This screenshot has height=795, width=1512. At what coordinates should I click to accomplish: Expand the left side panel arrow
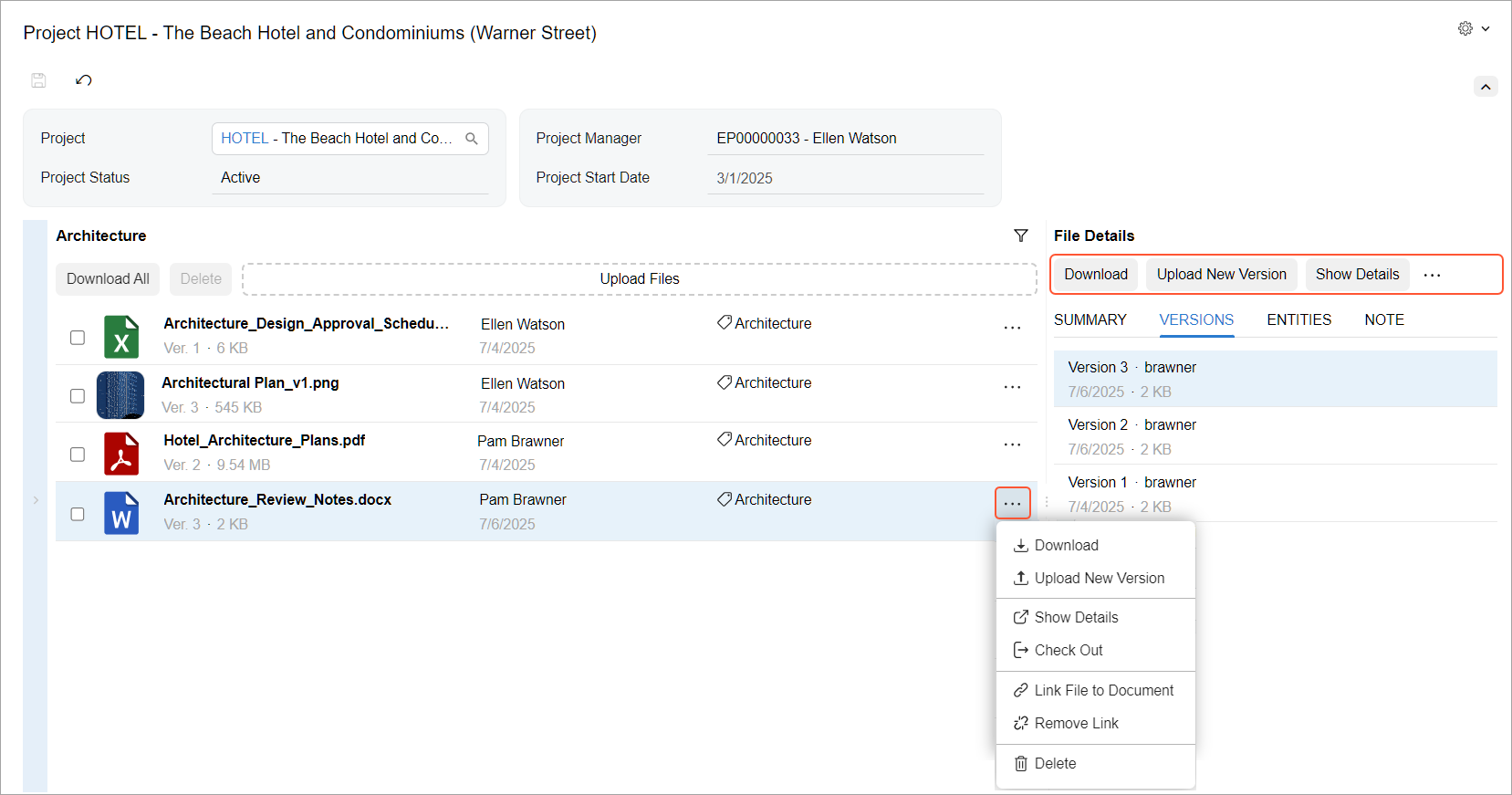click(x=36, y=500)
